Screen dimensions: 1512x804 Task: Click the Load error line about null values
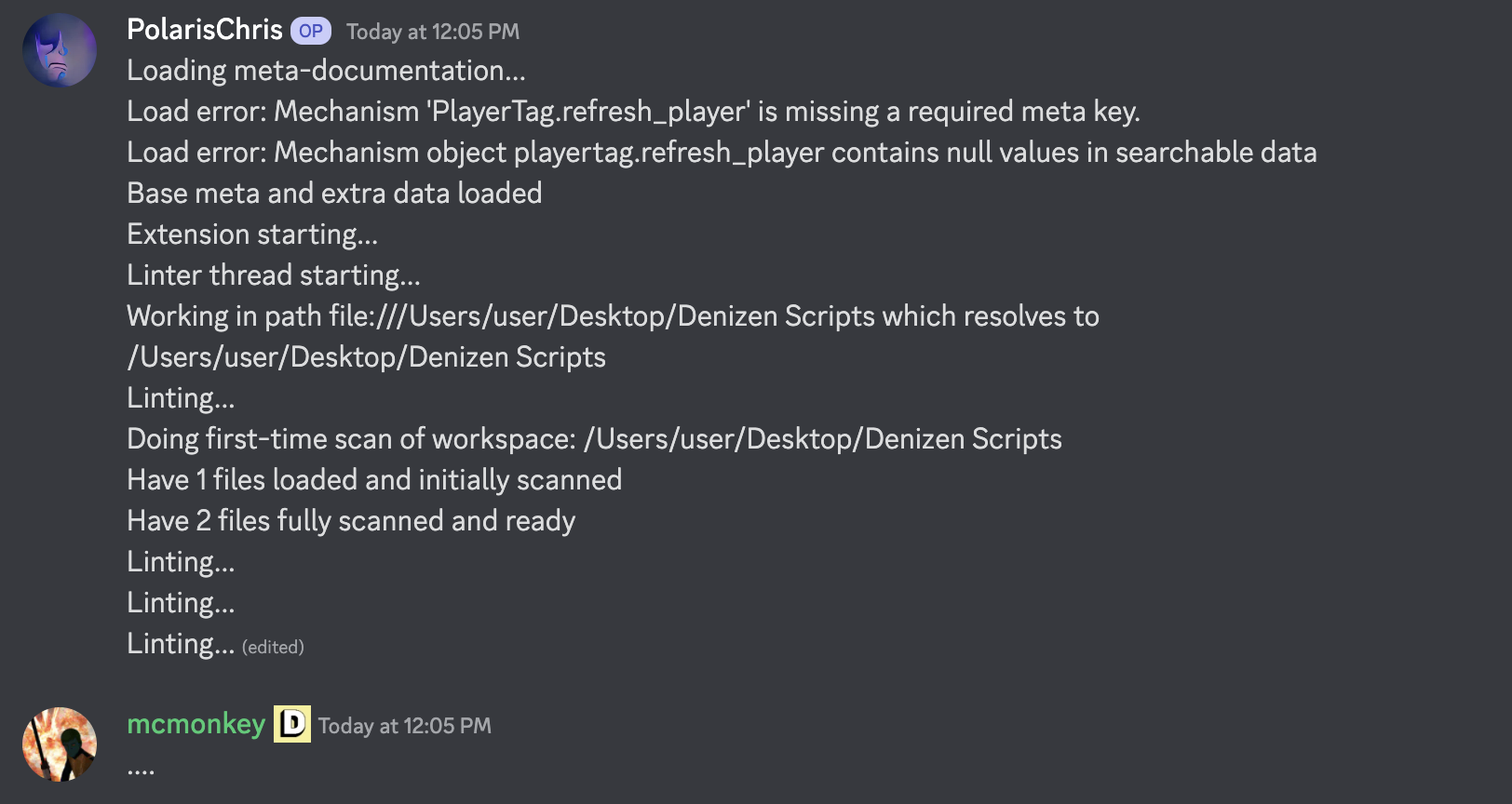722,153
